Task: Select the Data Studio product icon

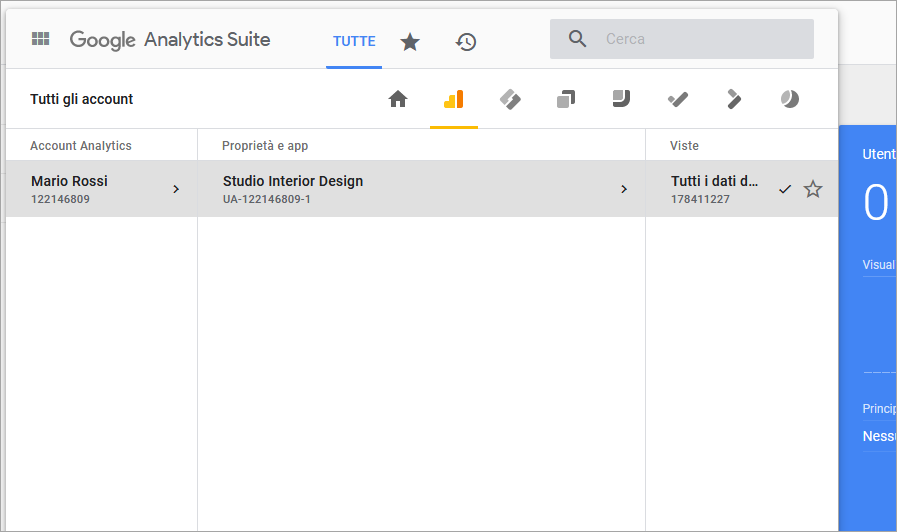Action: (x=621, y=98)
